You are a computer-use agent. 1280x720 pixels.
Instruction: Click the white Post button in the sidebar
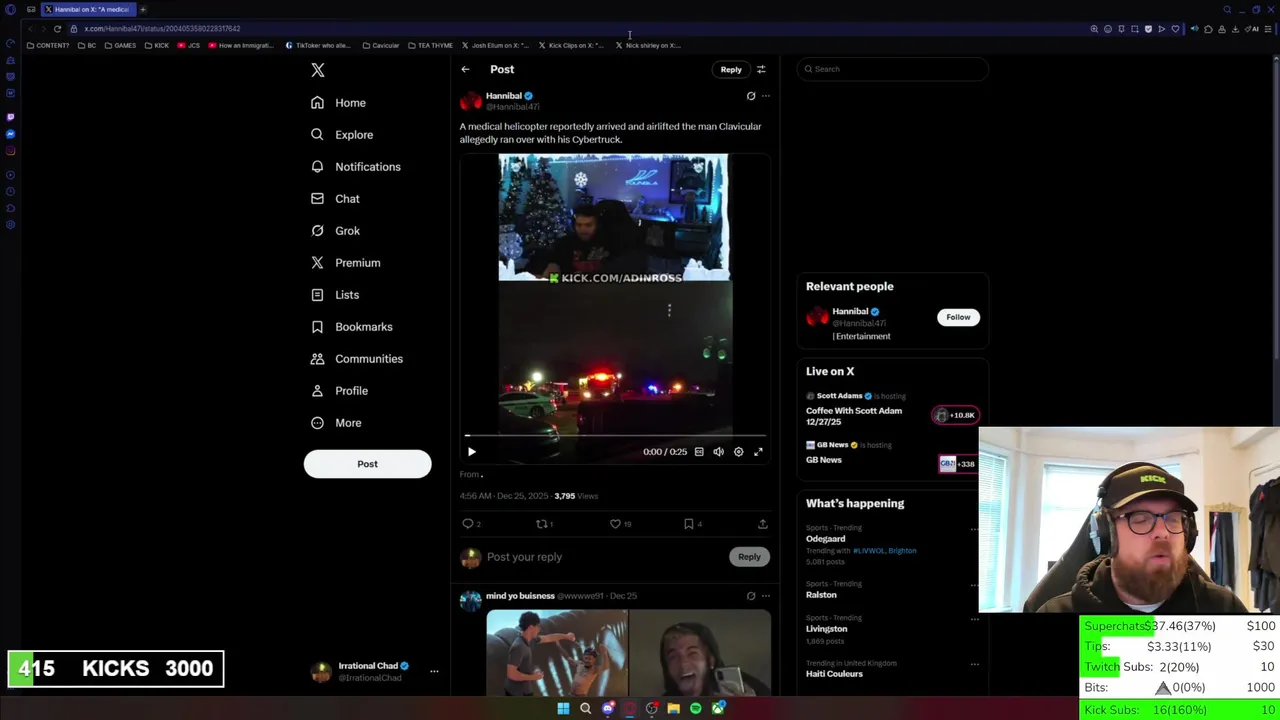[x=367, y=464]
